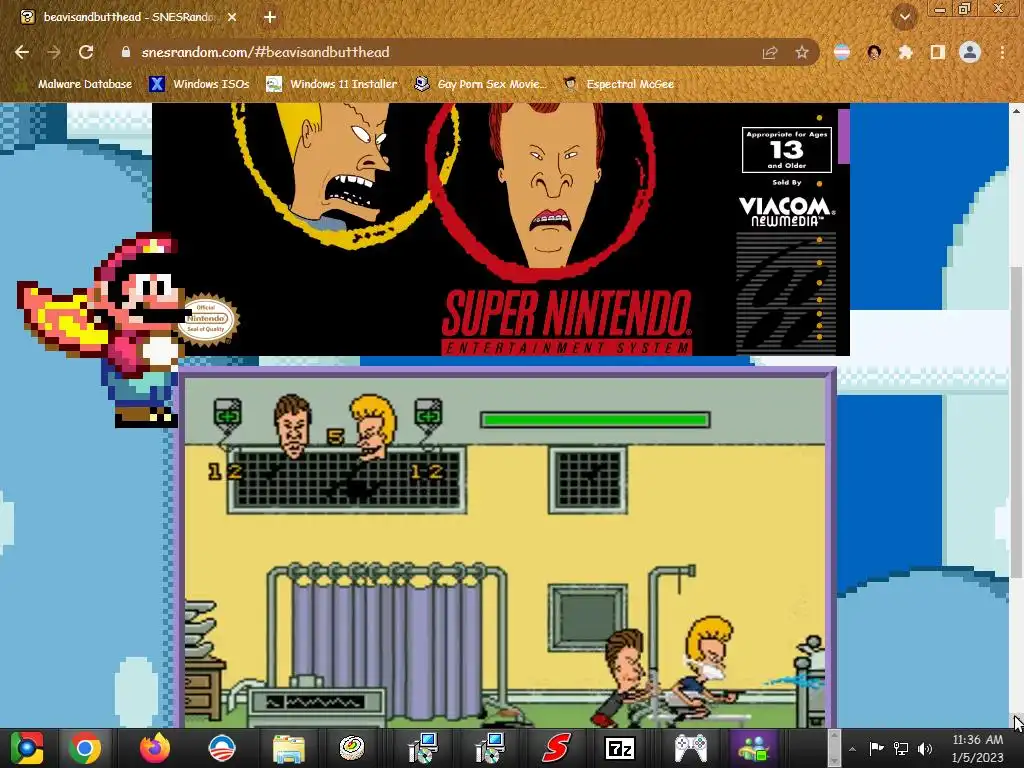Click the Beavis and Butt-Head box art
The width and height of the screenshot is (1024, 768).
(x=501, y=229)
